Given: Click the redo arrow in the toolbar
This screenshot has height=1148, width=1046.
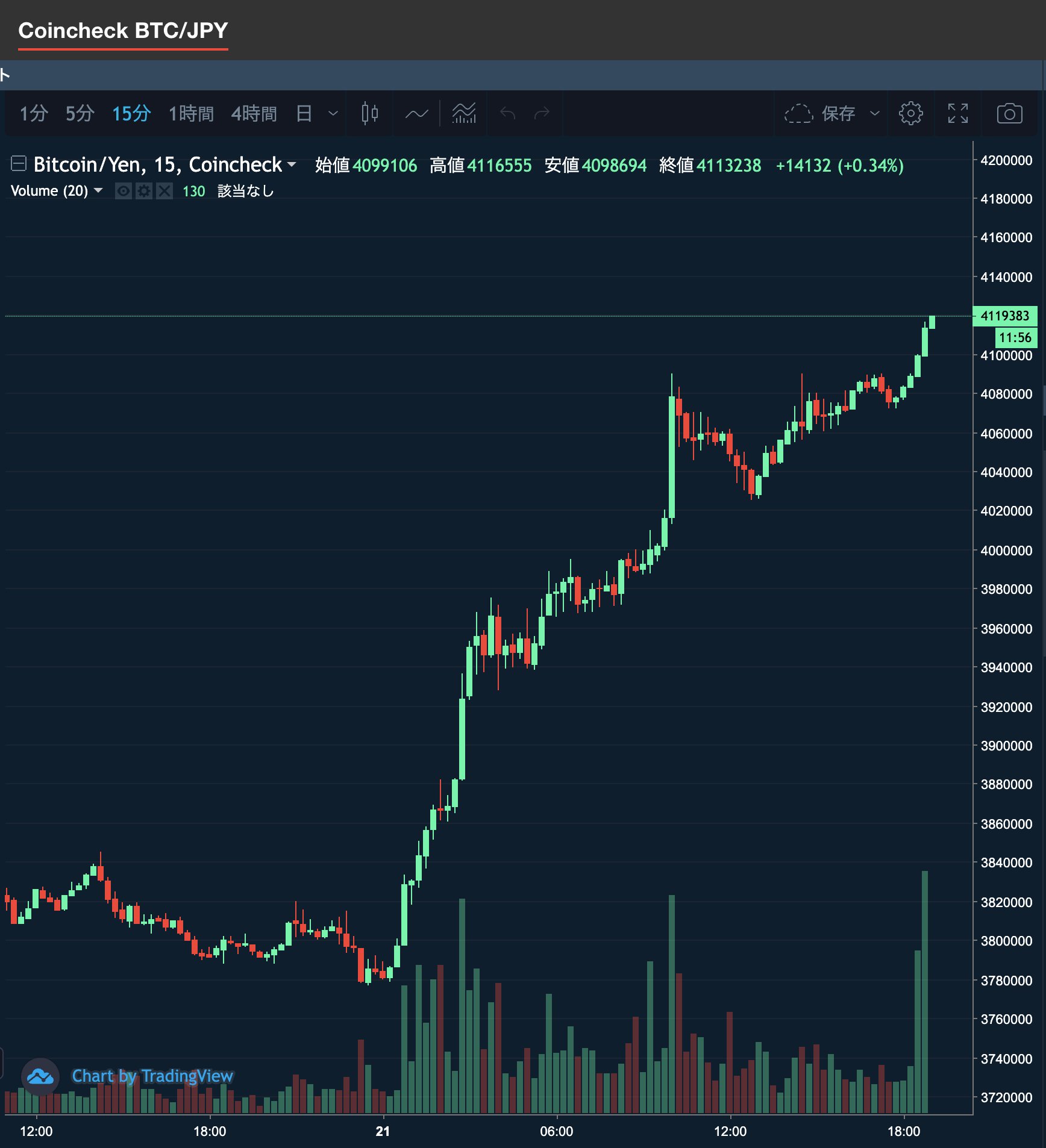Looking at the screenshot, I should pos(542,113).
